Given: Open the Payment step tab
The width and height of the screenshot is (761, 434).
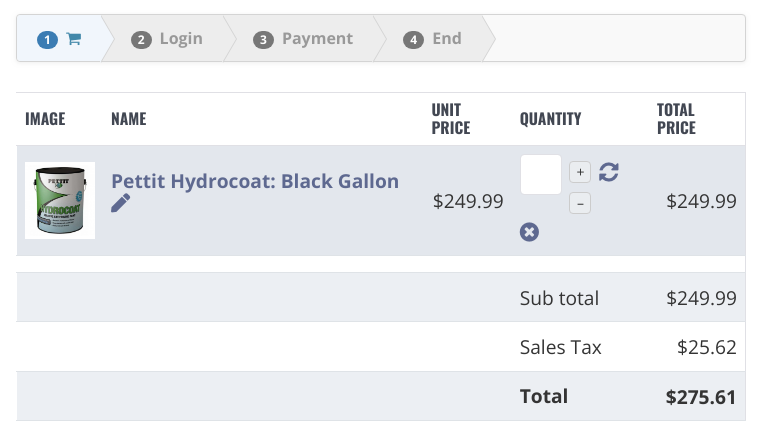Looking at the screenshot, I should pos(304,38).
